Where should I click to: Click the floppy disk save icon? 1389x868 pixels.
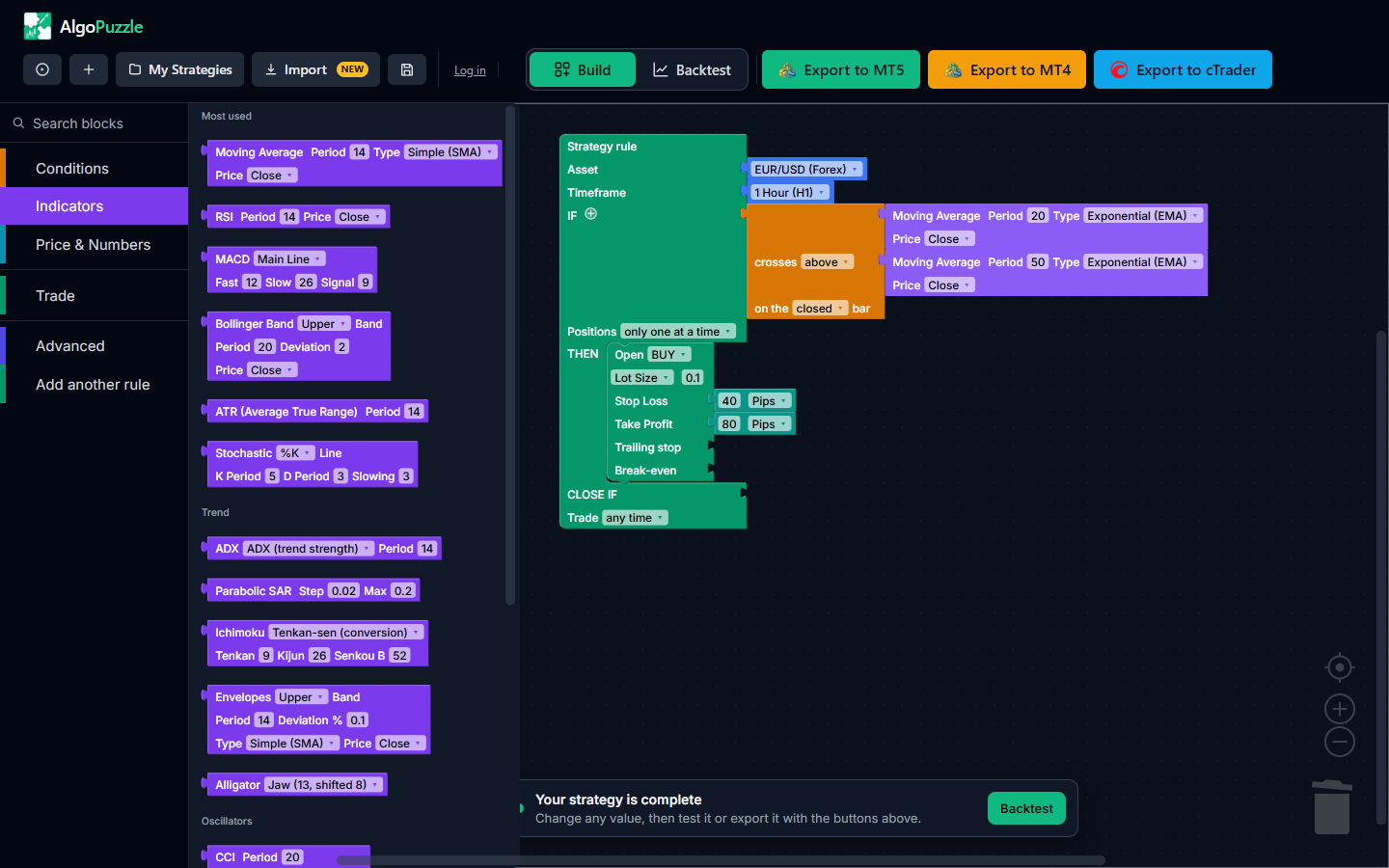tap(407, 69)
